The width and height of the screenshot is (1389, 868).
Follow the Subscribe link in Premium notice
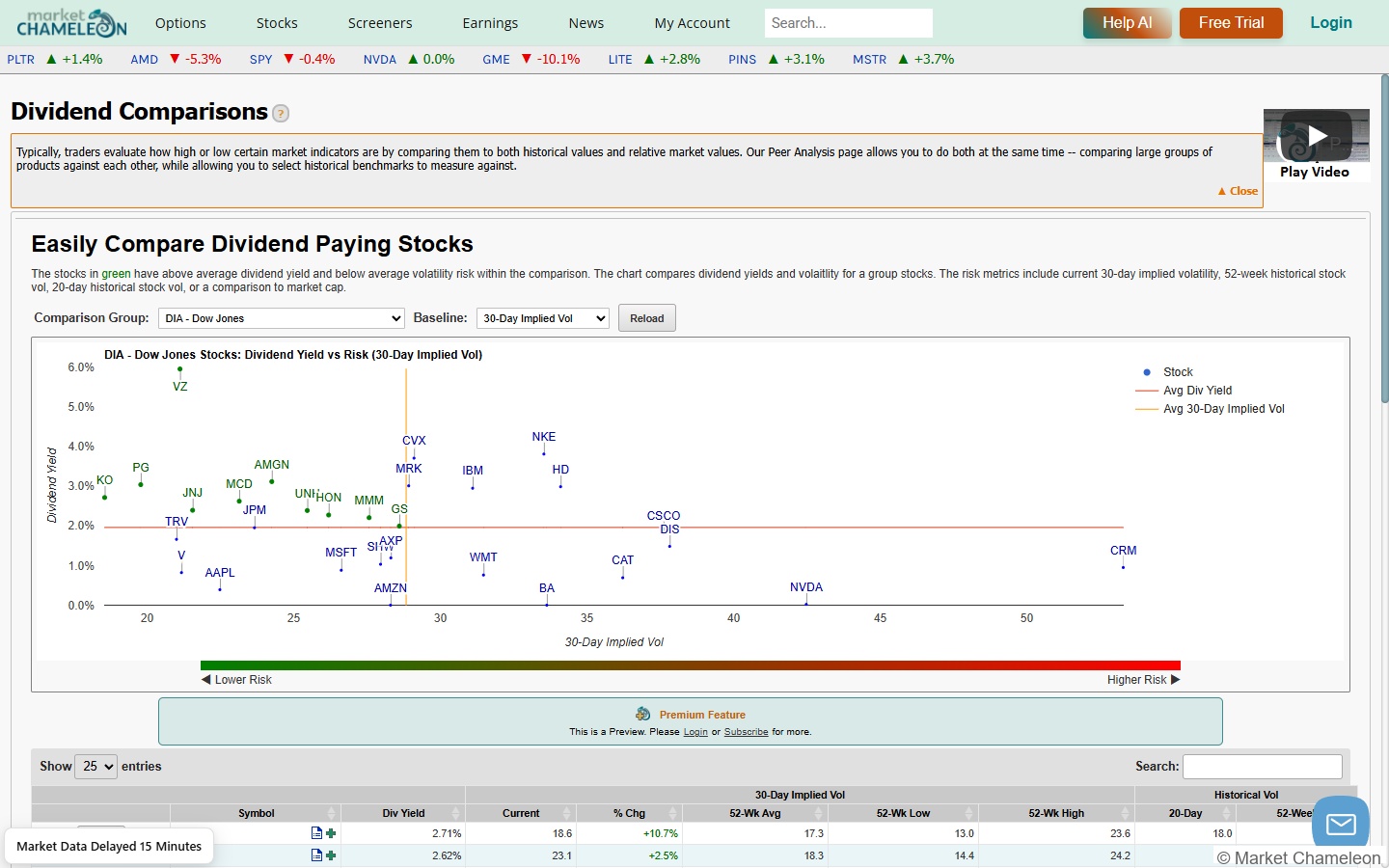[747, 732]
